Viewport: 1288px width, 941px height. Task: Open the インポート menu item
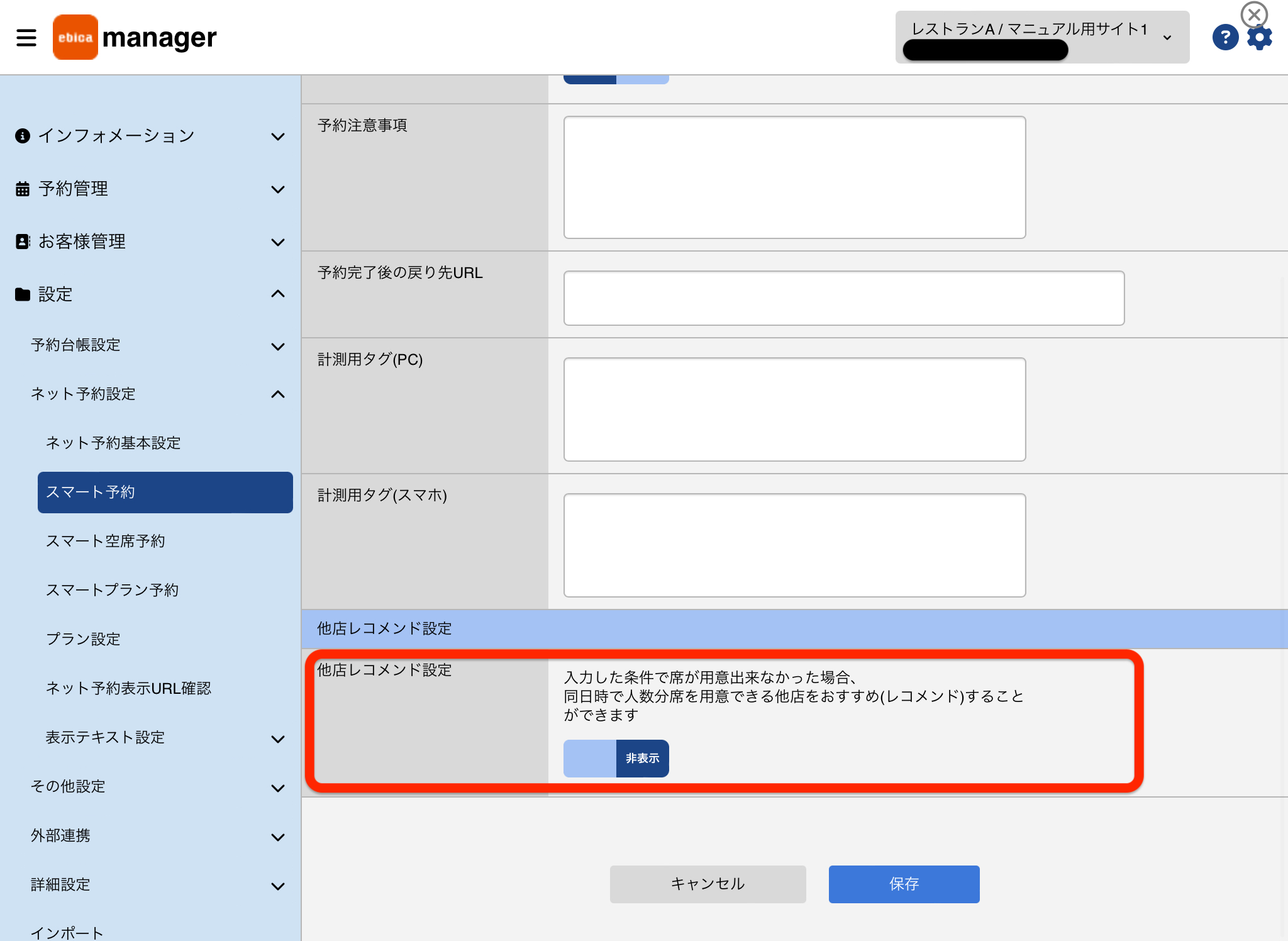(x=67, y=932)
